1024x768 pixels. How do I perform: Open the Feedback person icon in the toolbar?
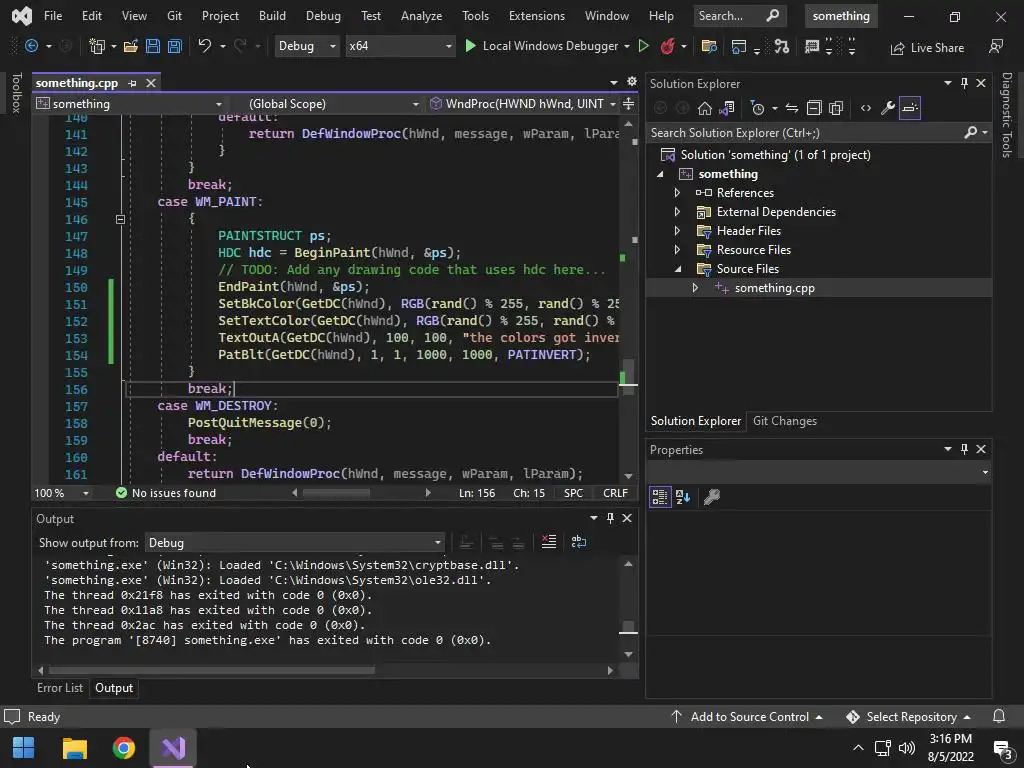[x=996, y=46]
